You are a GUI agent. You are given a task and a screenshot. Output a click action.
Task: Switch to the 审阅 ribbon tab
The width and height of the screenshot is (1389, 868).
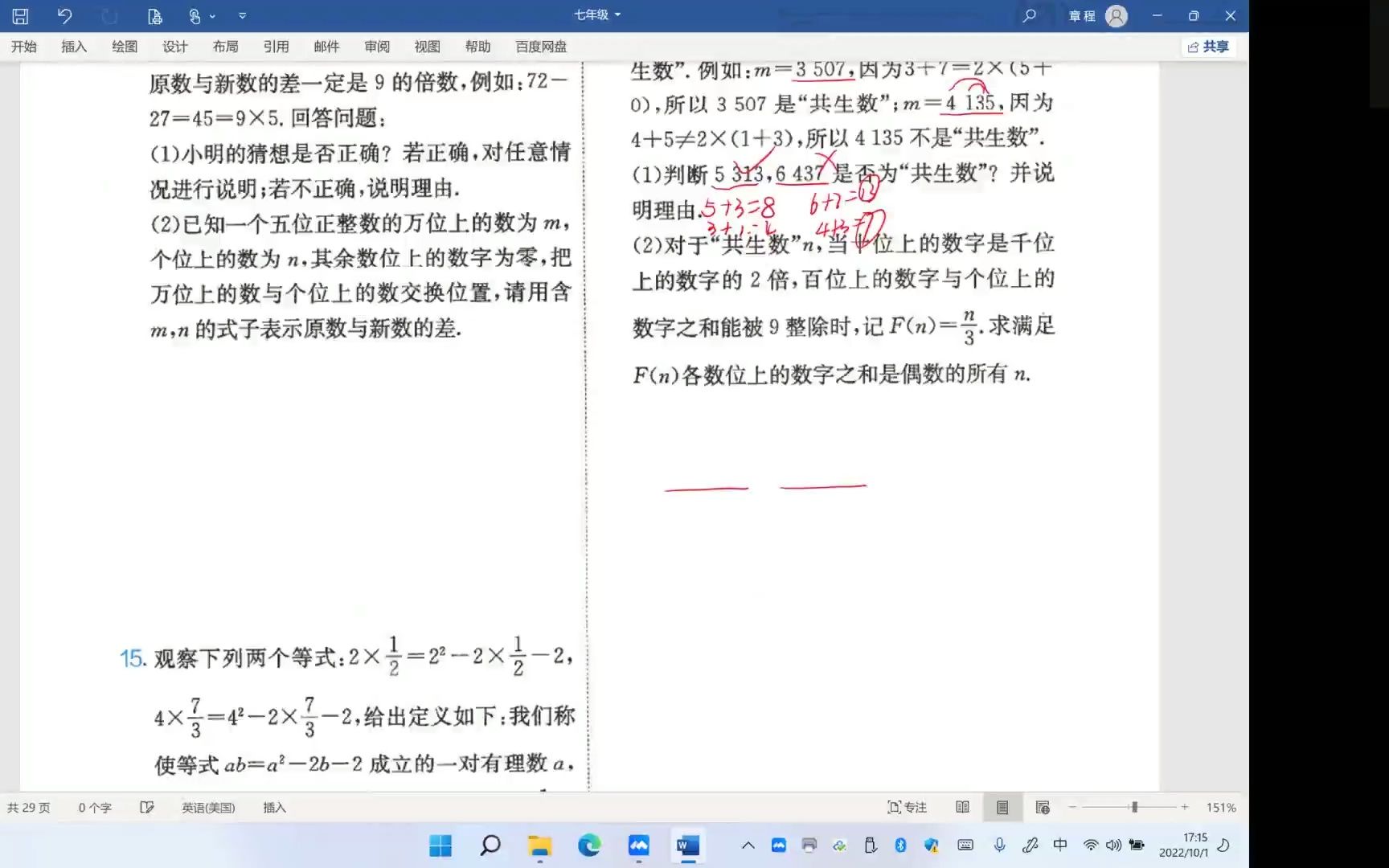coord(377,47)
